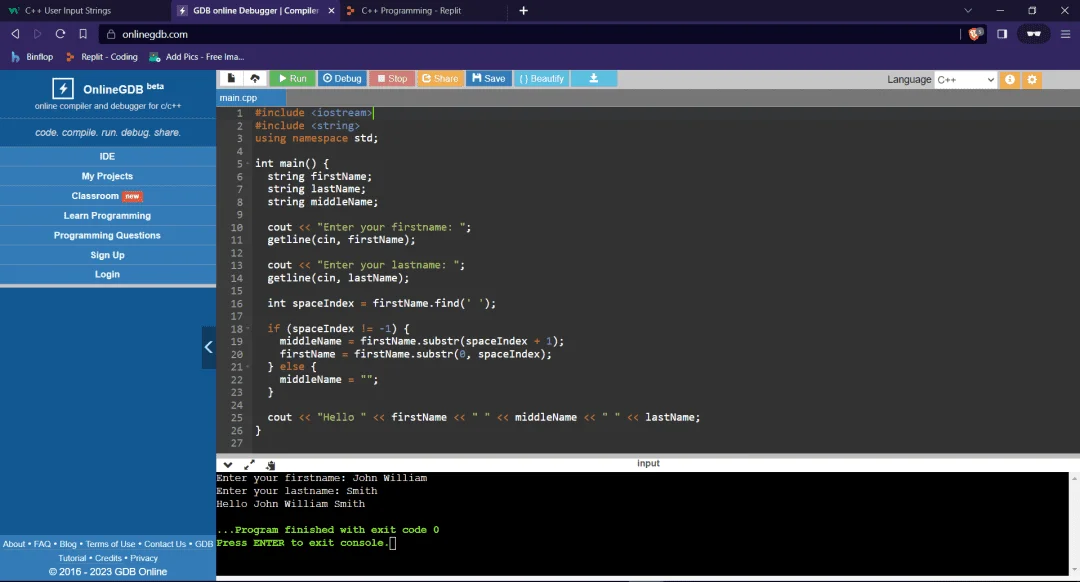1080x582 pixels.
Task: Close the GDB online Debugger tab
Action: [x=331, y=11]
